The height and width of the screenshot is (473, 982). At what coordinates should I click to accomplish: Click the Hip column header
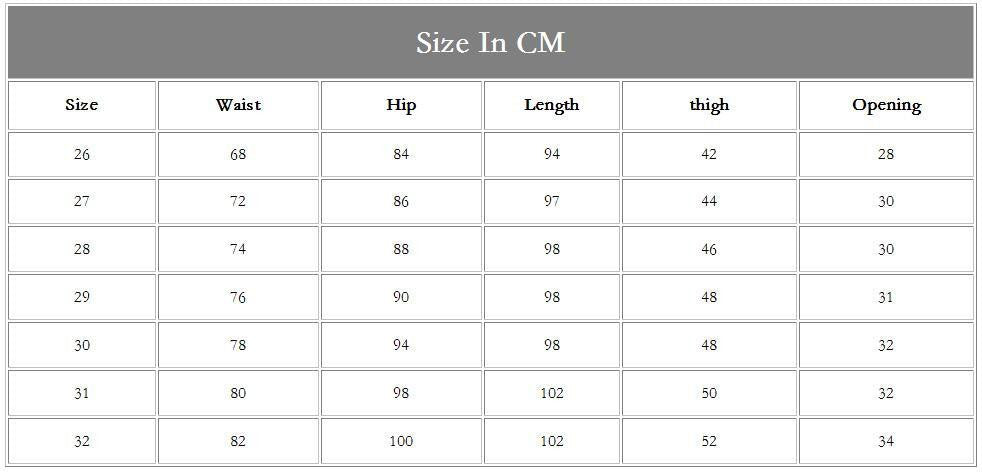(401, 105)
